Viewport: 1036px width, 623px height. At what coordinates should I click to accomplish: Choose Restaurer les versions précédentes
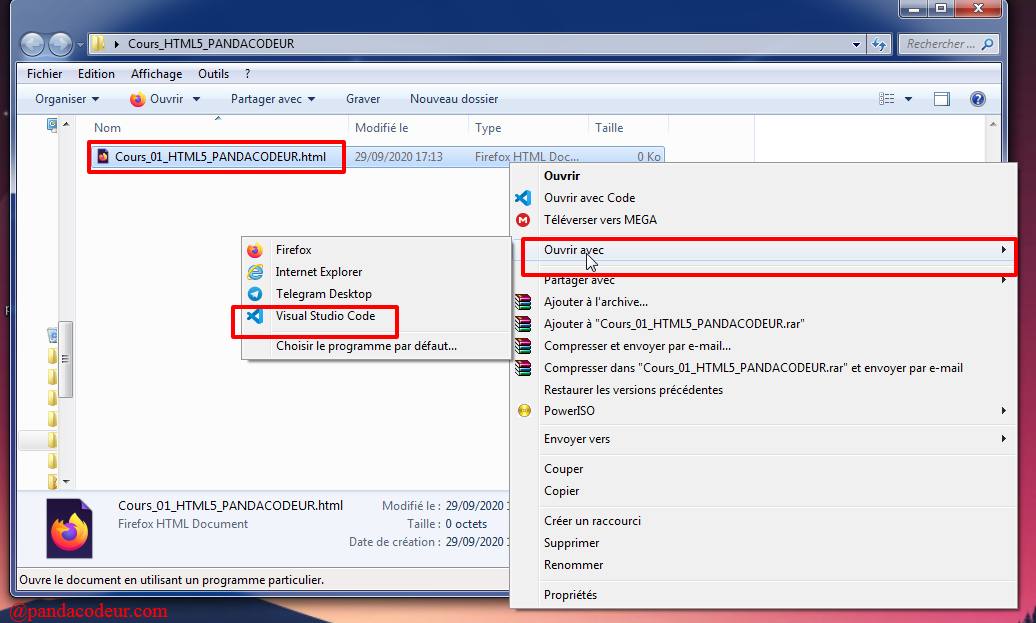[x=633, y=390]
